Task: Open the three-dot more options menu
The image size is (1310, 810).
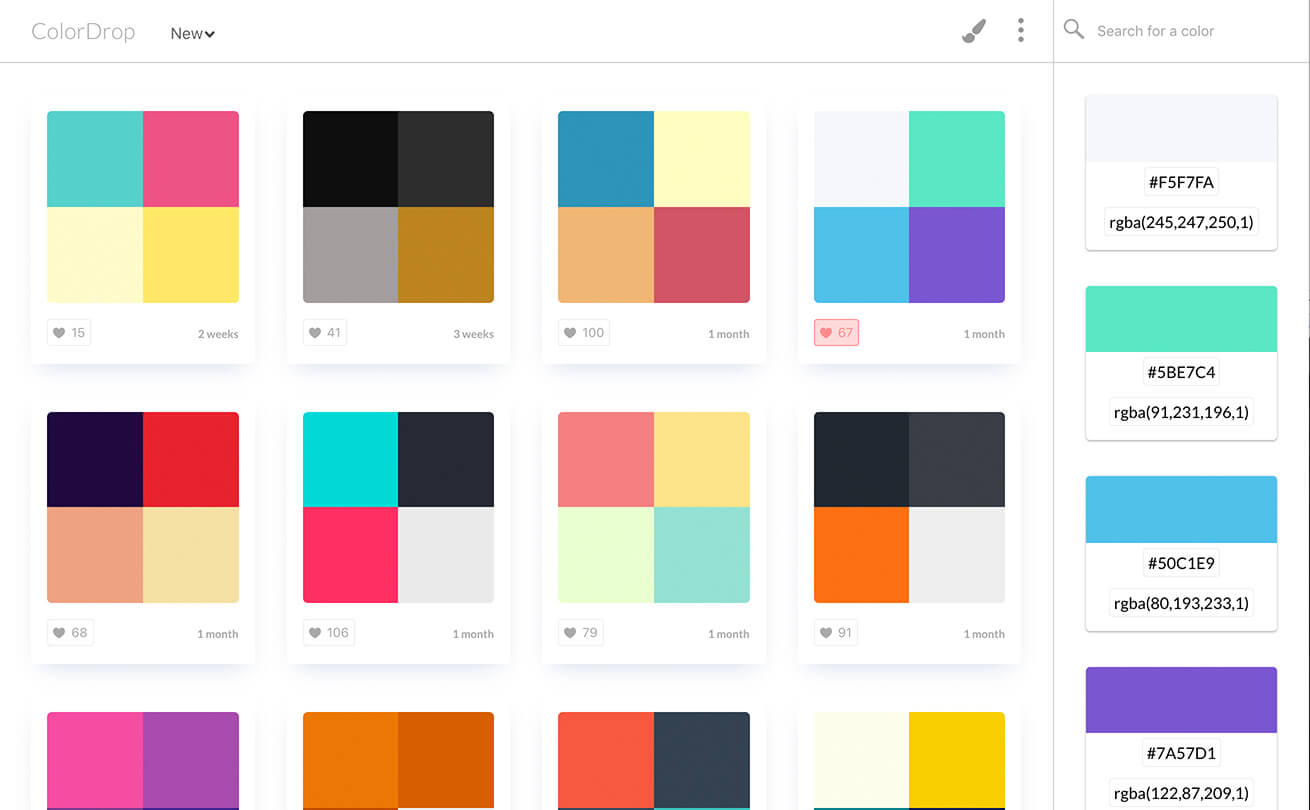Action: tap(1020, 30)
